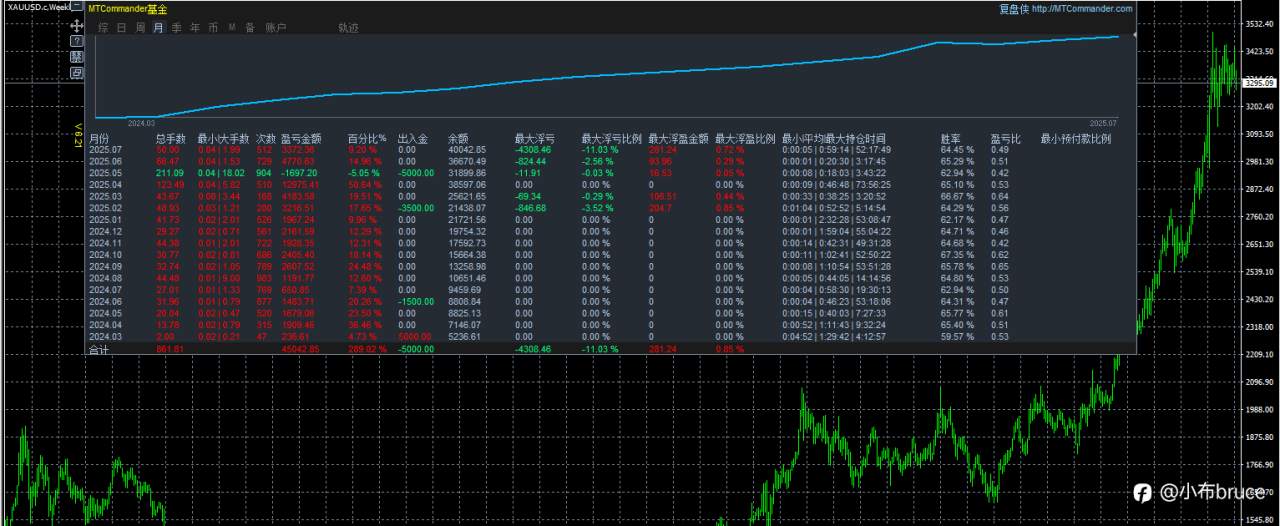The width and height of the screenshot is (1280, 526).
Task: Select the 2025.03 month row
Action: click(x=612, y=197)
